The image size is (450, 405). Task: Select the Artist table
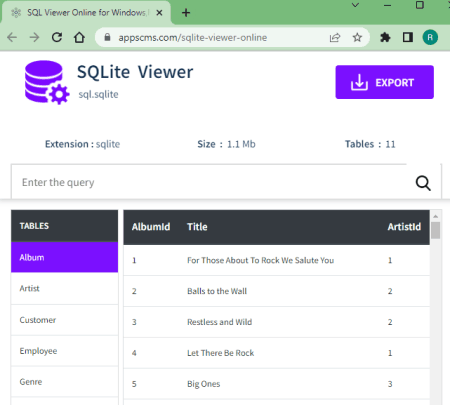[x=64, y=288]
